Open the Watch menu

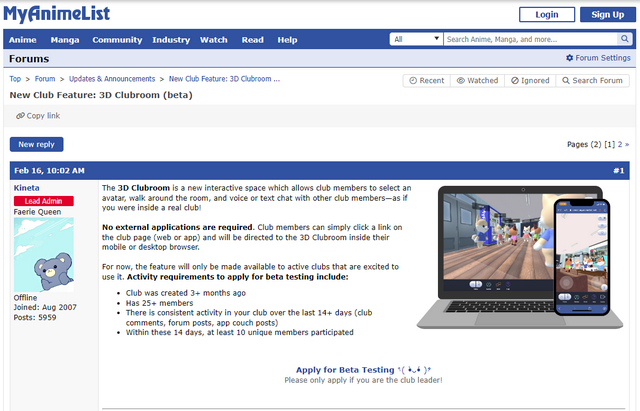[213, 40]
